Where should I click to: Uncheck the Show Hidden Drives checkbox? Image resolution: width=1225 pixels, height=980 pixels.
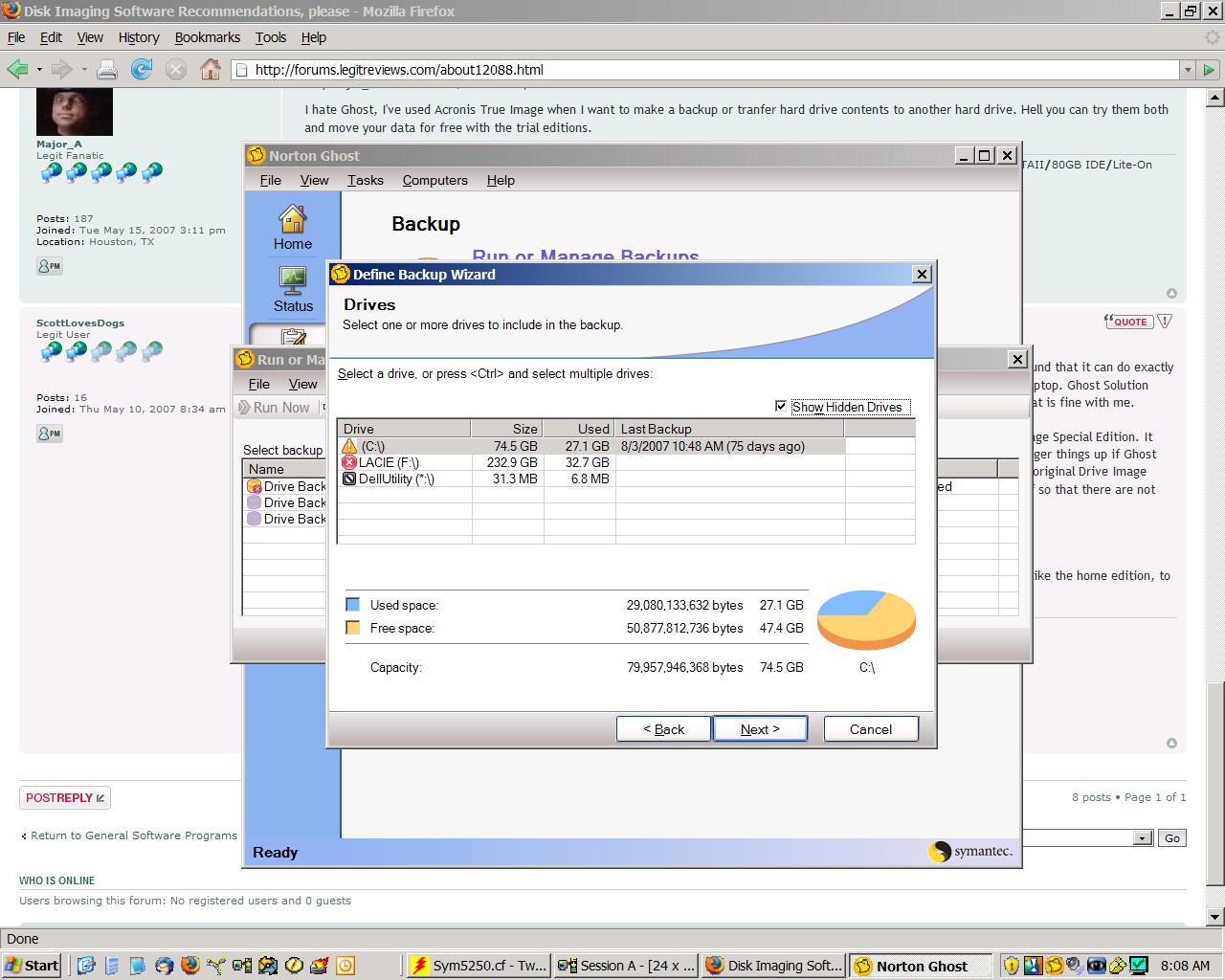click(781, 407)
